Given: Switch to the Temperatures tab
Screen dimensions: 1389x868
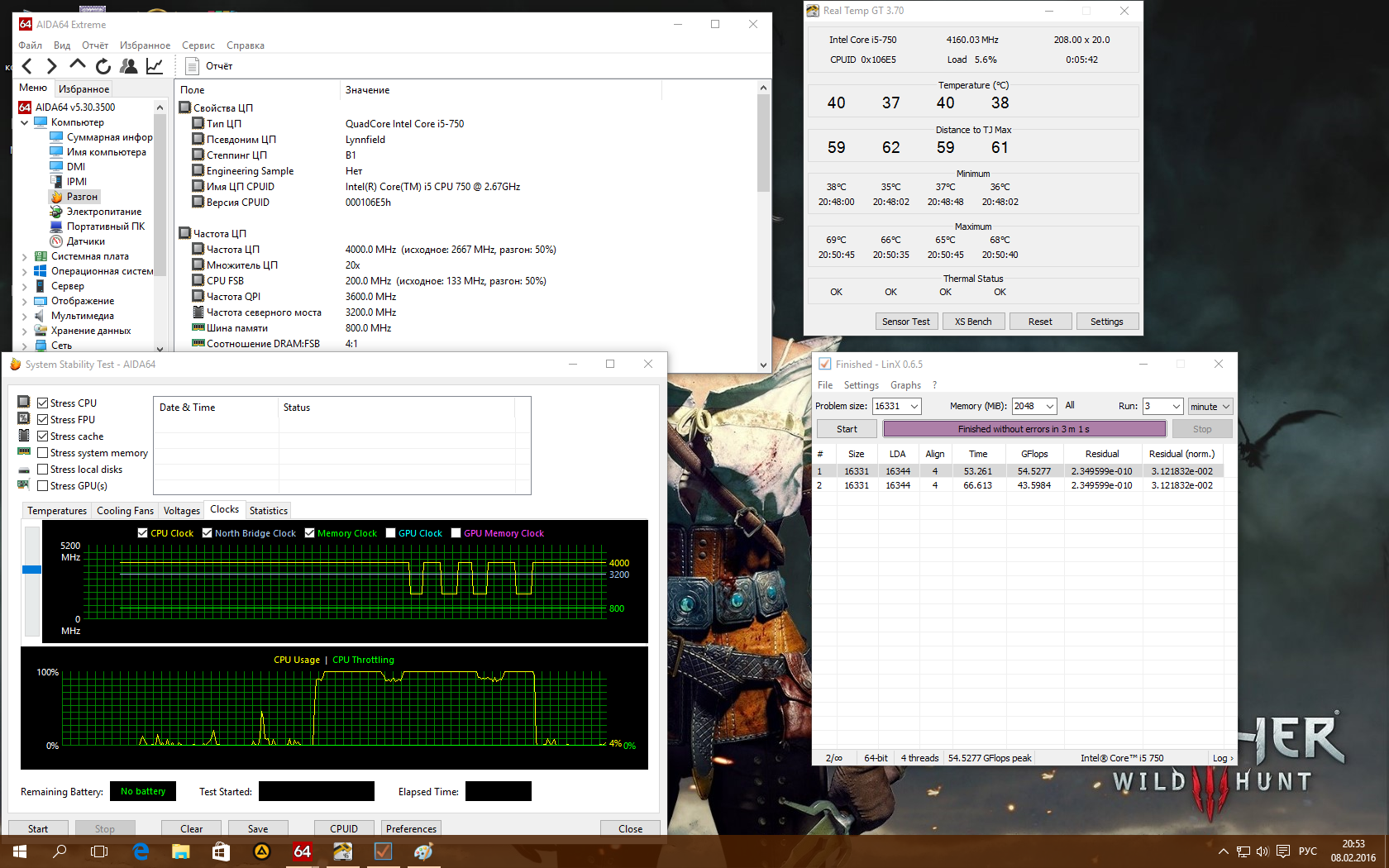Looking at the screenshot, I should point(57,511).
